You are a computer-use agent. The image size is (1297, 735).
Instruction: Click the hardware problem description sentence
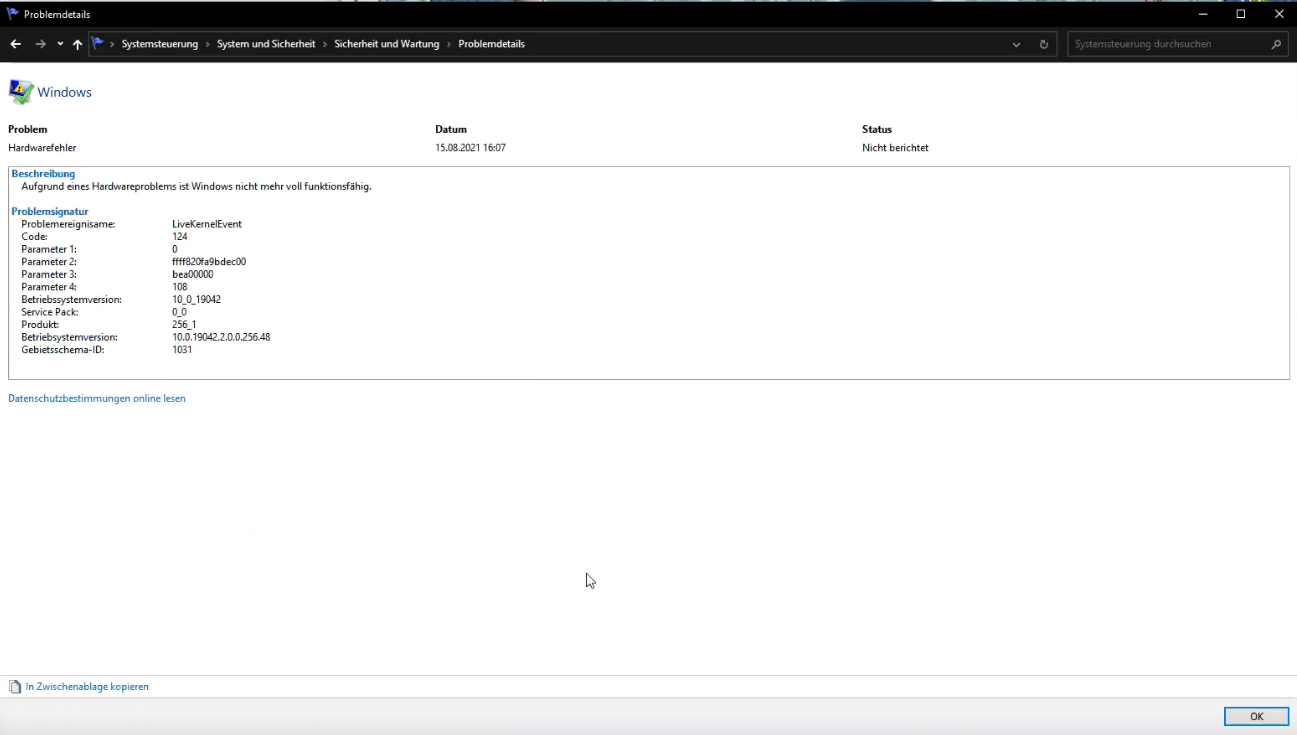196,186
